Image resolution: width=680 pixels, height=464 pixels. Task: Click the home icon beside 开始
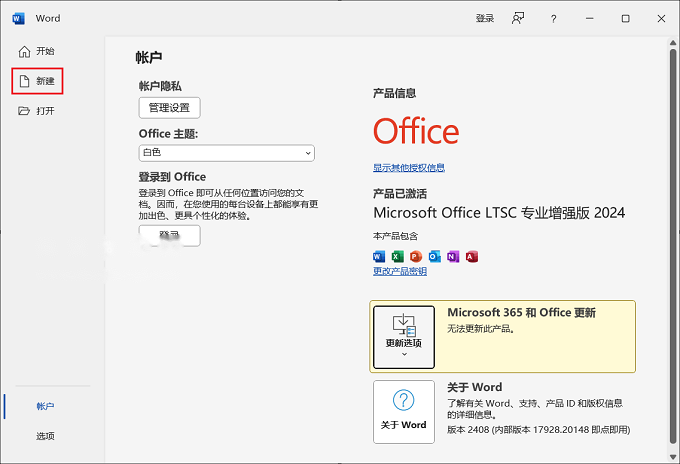tap(24, 51)
